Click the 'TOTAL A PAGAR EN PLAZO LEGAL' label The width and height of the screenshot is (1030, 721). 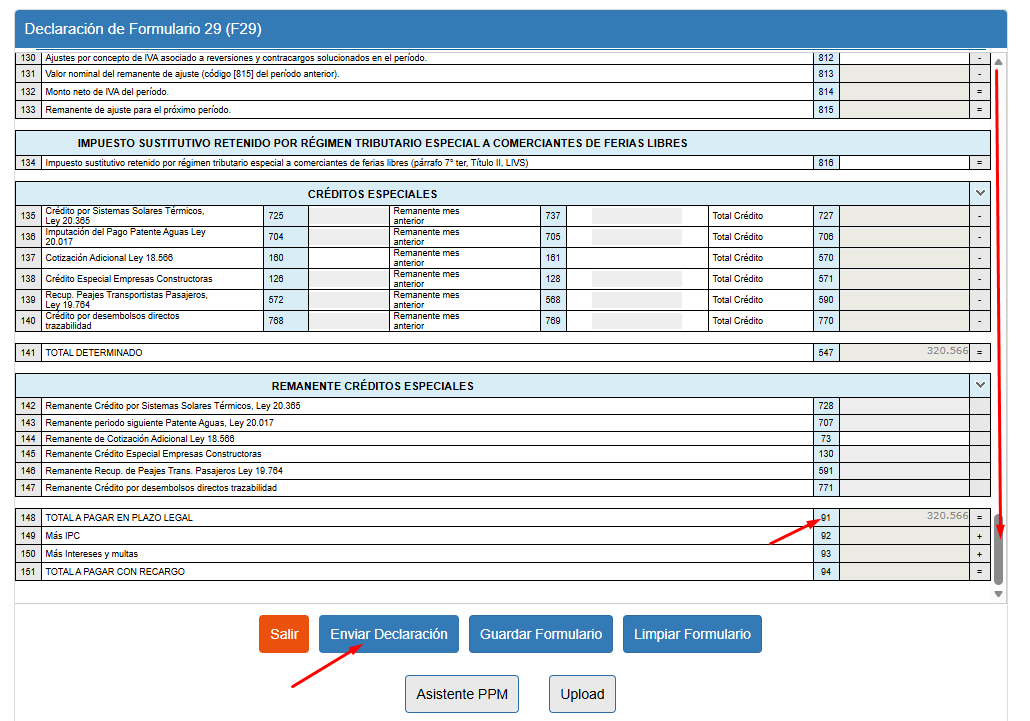(119, 517)
